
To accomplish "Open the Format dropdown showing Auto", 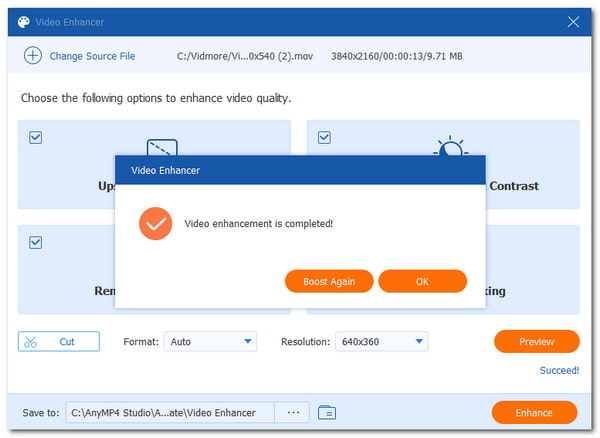I will coord(210,341).
